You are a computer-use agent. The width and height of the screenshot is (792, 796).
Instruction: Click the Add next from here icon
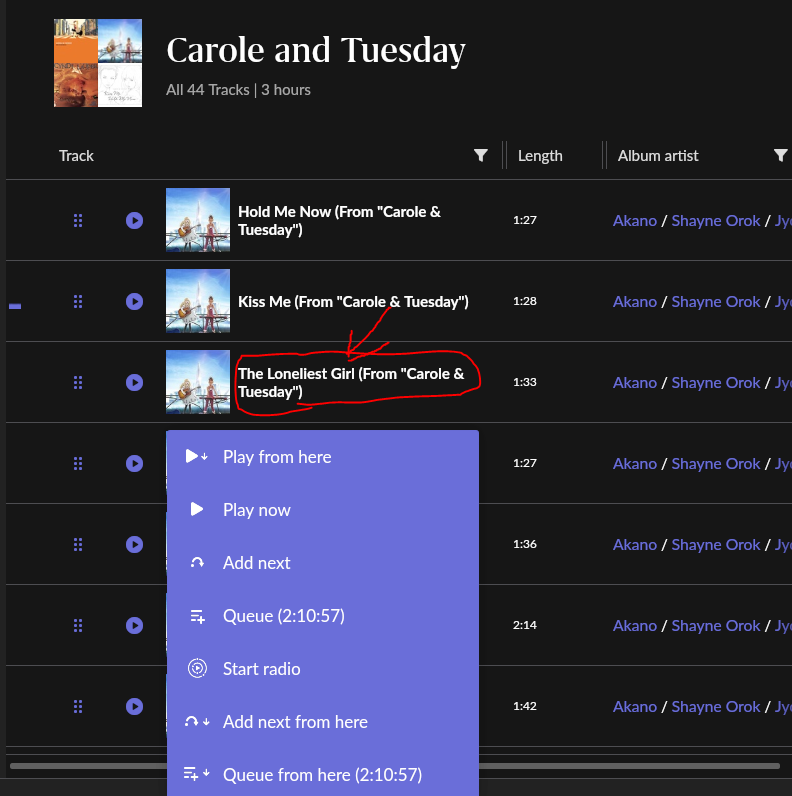tap(197, 721)
